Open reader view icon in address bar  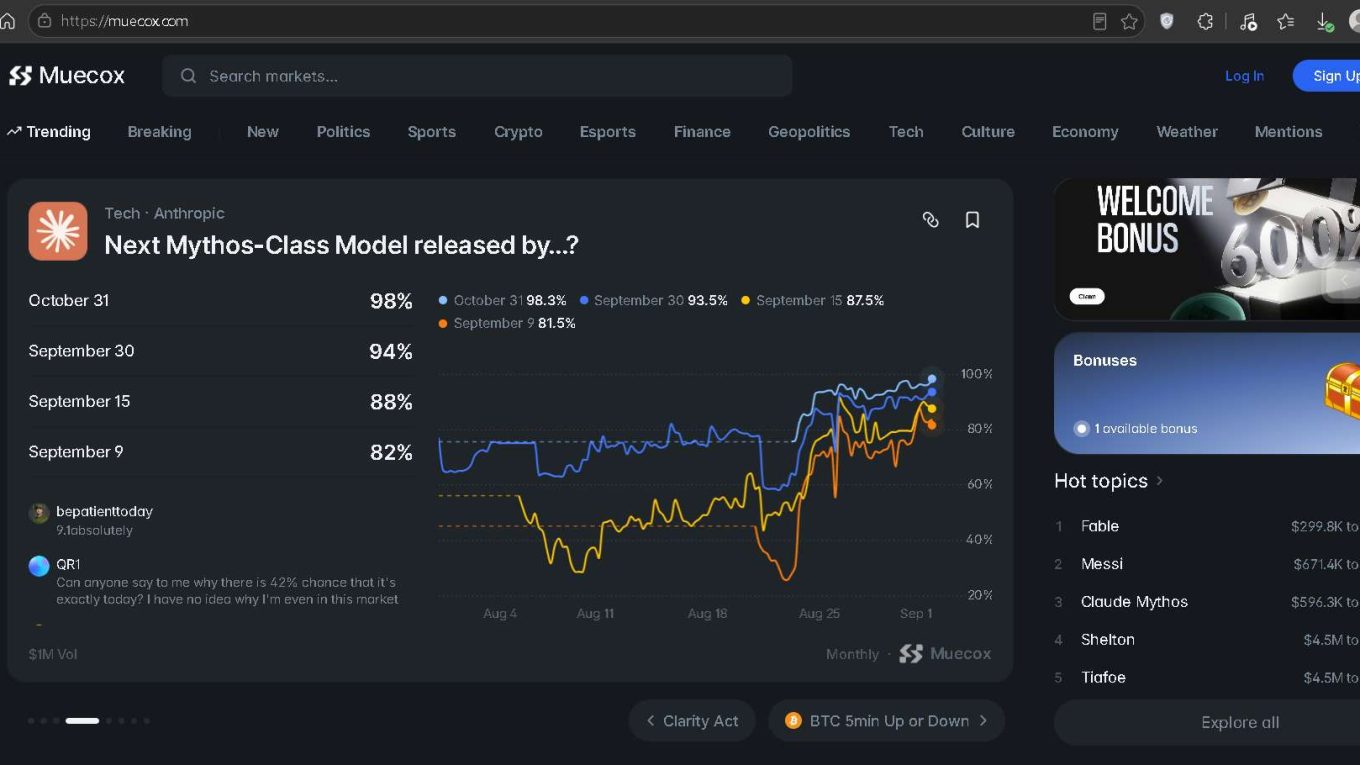1100,21
